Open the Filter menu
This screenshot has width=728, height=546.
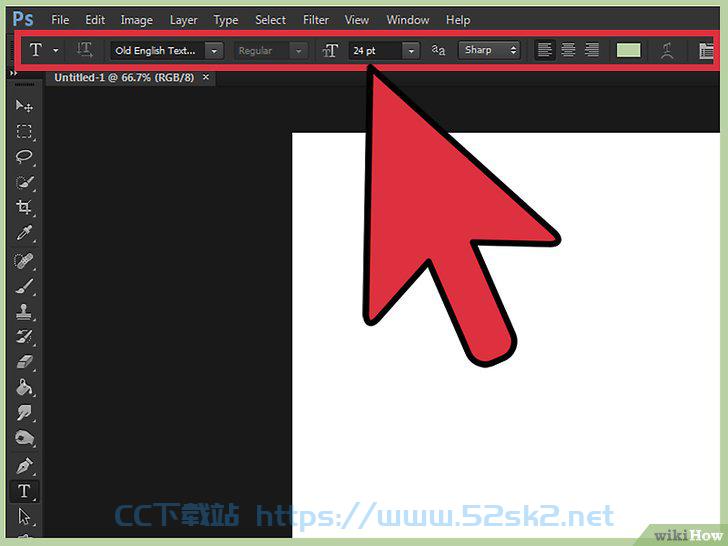(x=316, y=20)
